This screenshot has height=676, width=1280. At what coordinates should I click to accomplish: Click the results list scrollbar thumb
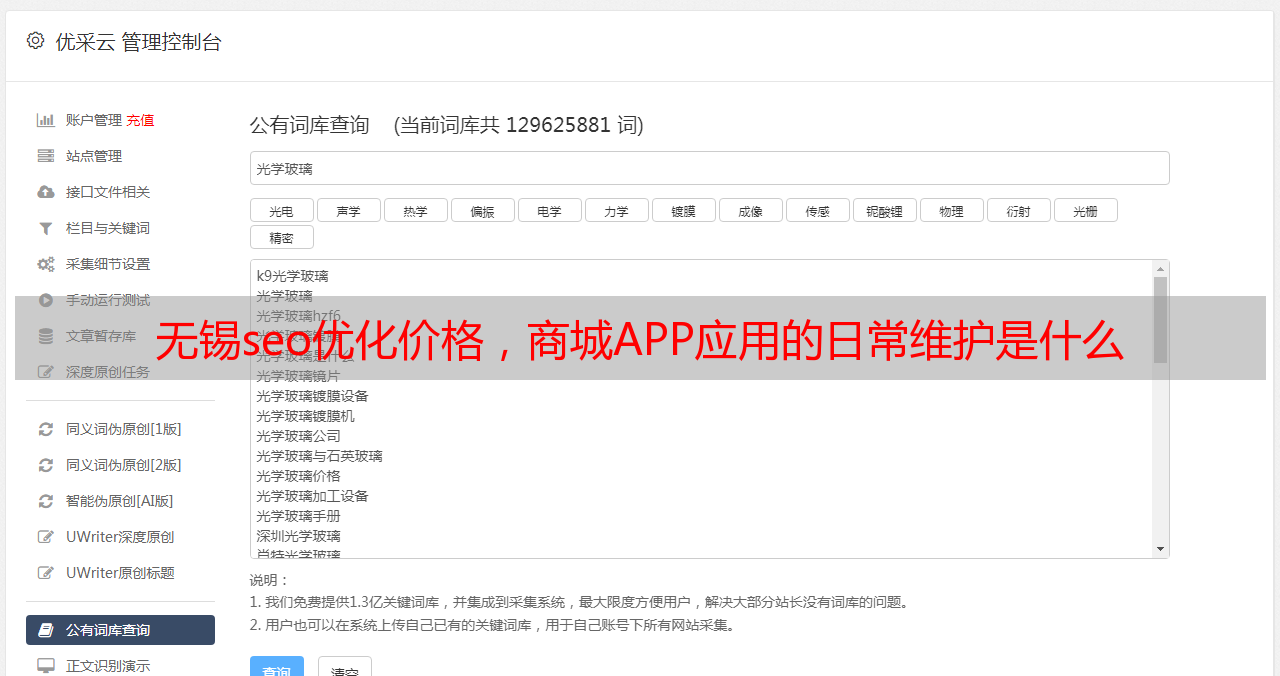pyautogui.click(x=1160, y=320)
